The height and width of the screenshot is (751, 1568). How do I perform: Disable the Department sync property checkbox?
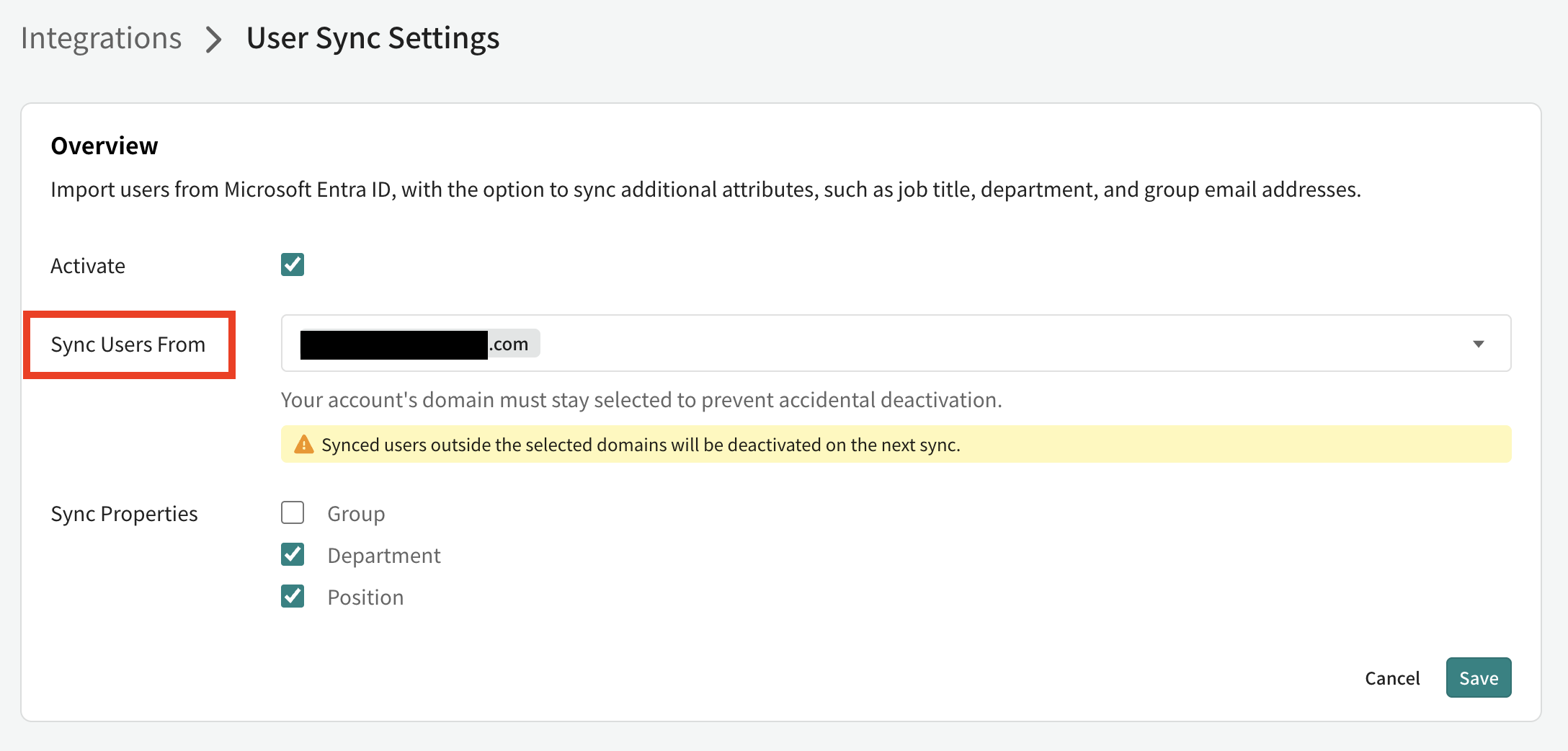point(293,555)
